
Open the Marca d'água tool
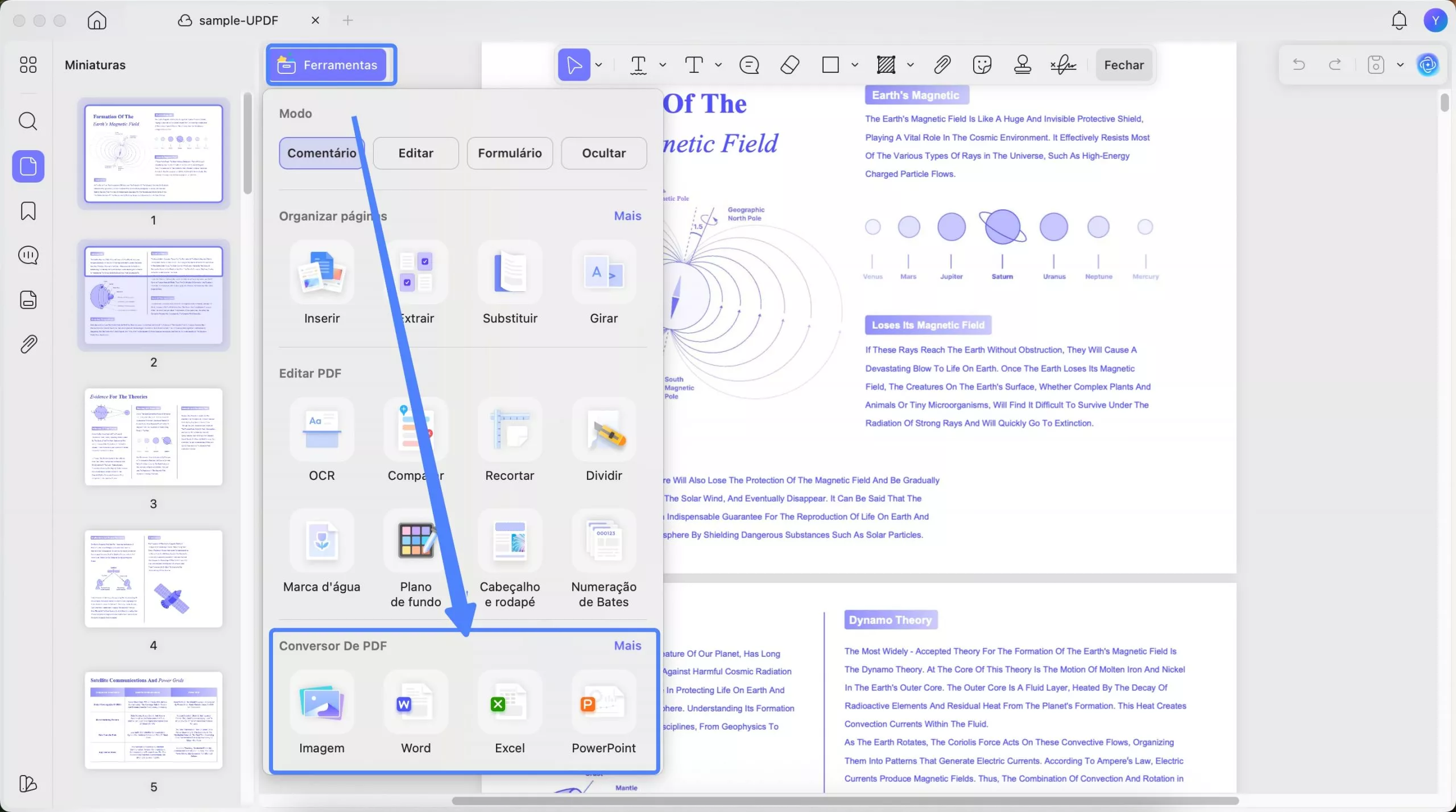click(322, 552)
